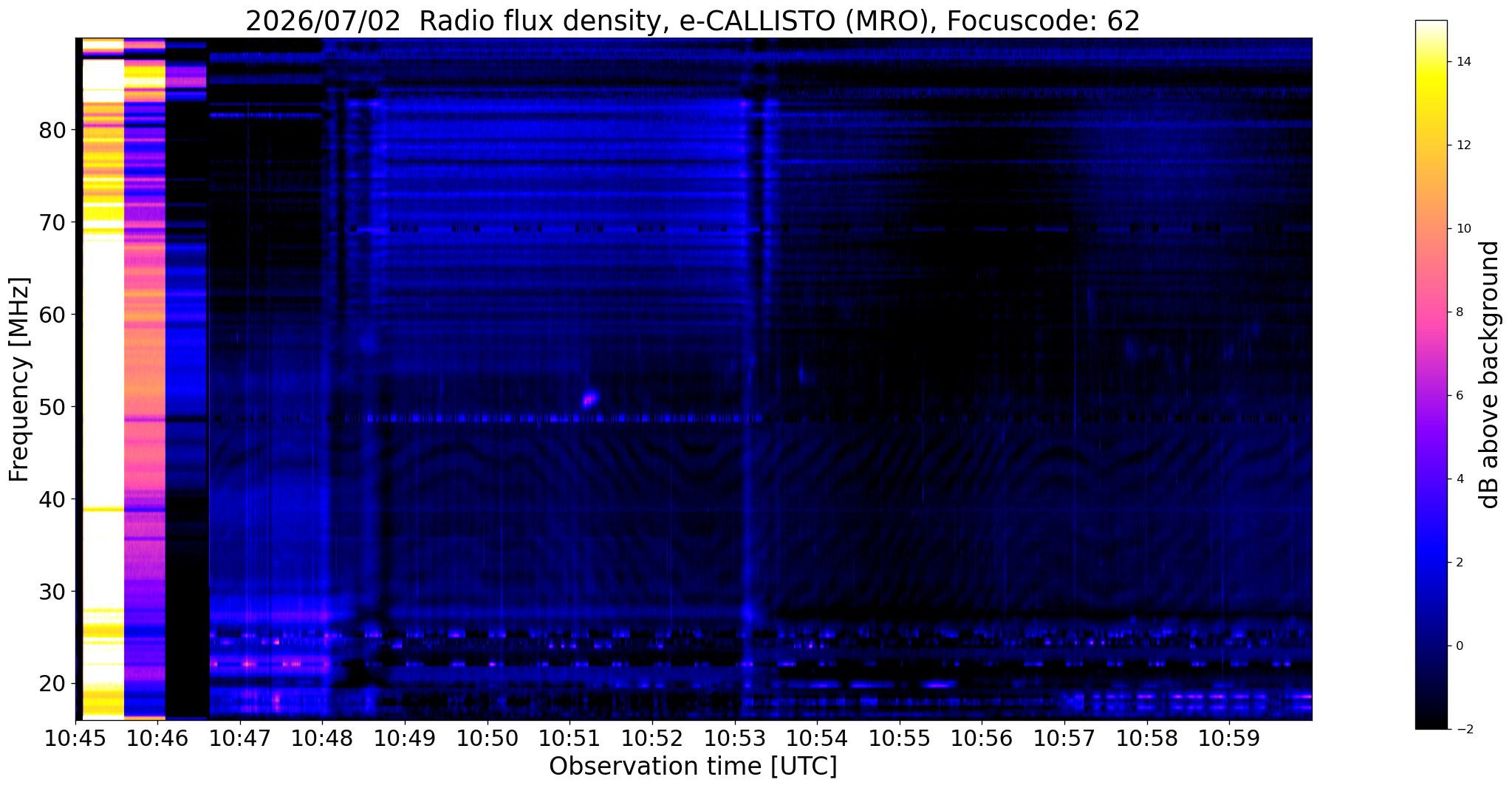Click the 10:58 time tick label
The image size is (1512, 788).
pos(1147,738)
